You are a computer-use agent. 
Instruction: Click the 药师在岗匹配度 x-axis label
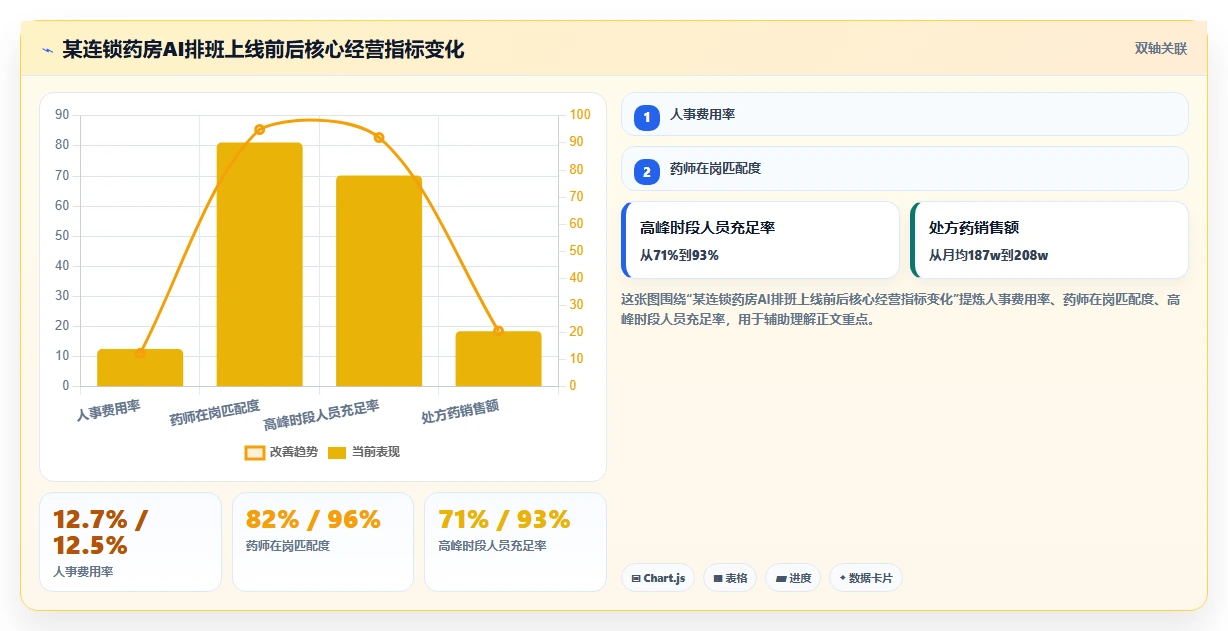tap(214, 413)
